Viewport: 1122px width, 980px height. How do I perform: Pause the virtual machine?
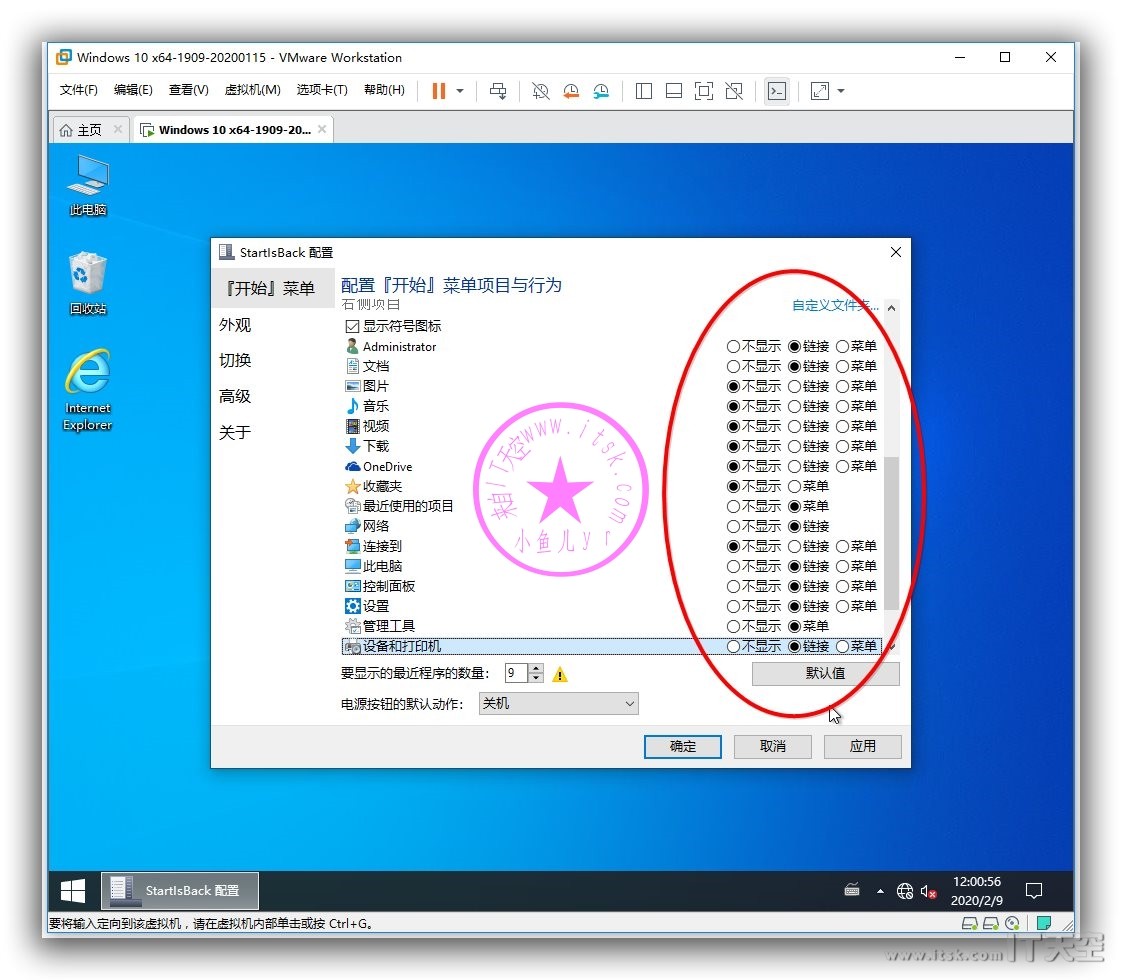pyautogui.click(x=439, y=91)
